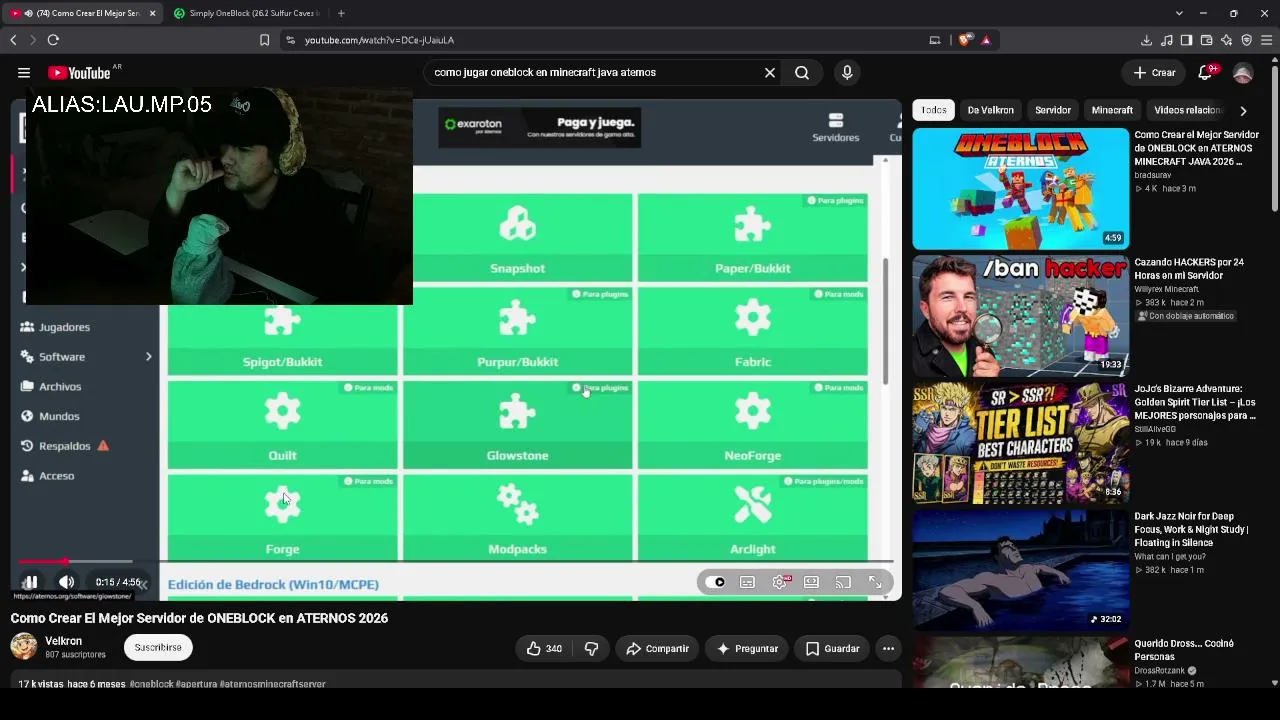Toggle the autoplay switch
Screen dimensions: 1280x720
coord(715,582)
